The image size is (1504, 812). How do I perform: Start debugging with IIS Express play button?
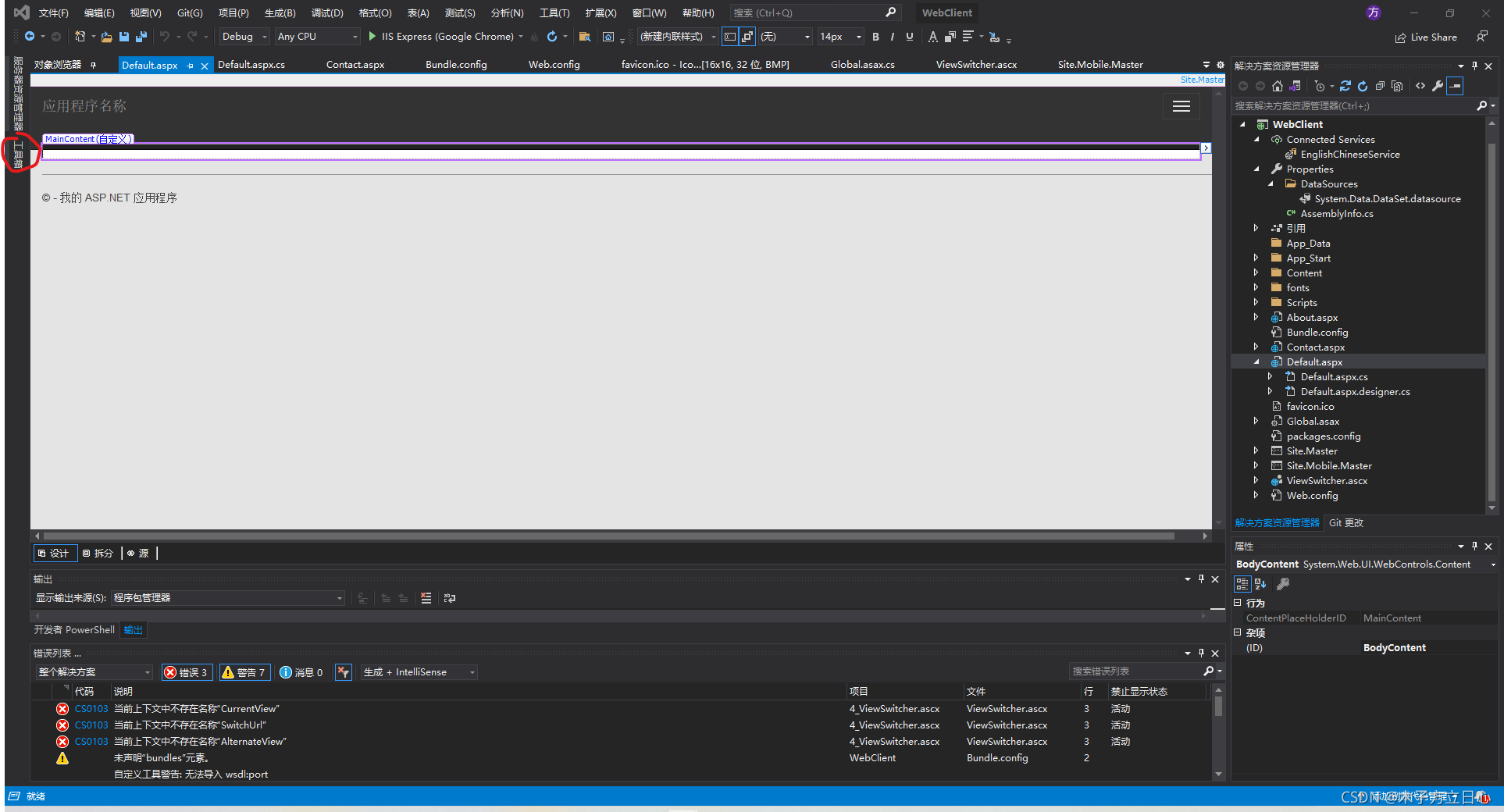point(372,37)
